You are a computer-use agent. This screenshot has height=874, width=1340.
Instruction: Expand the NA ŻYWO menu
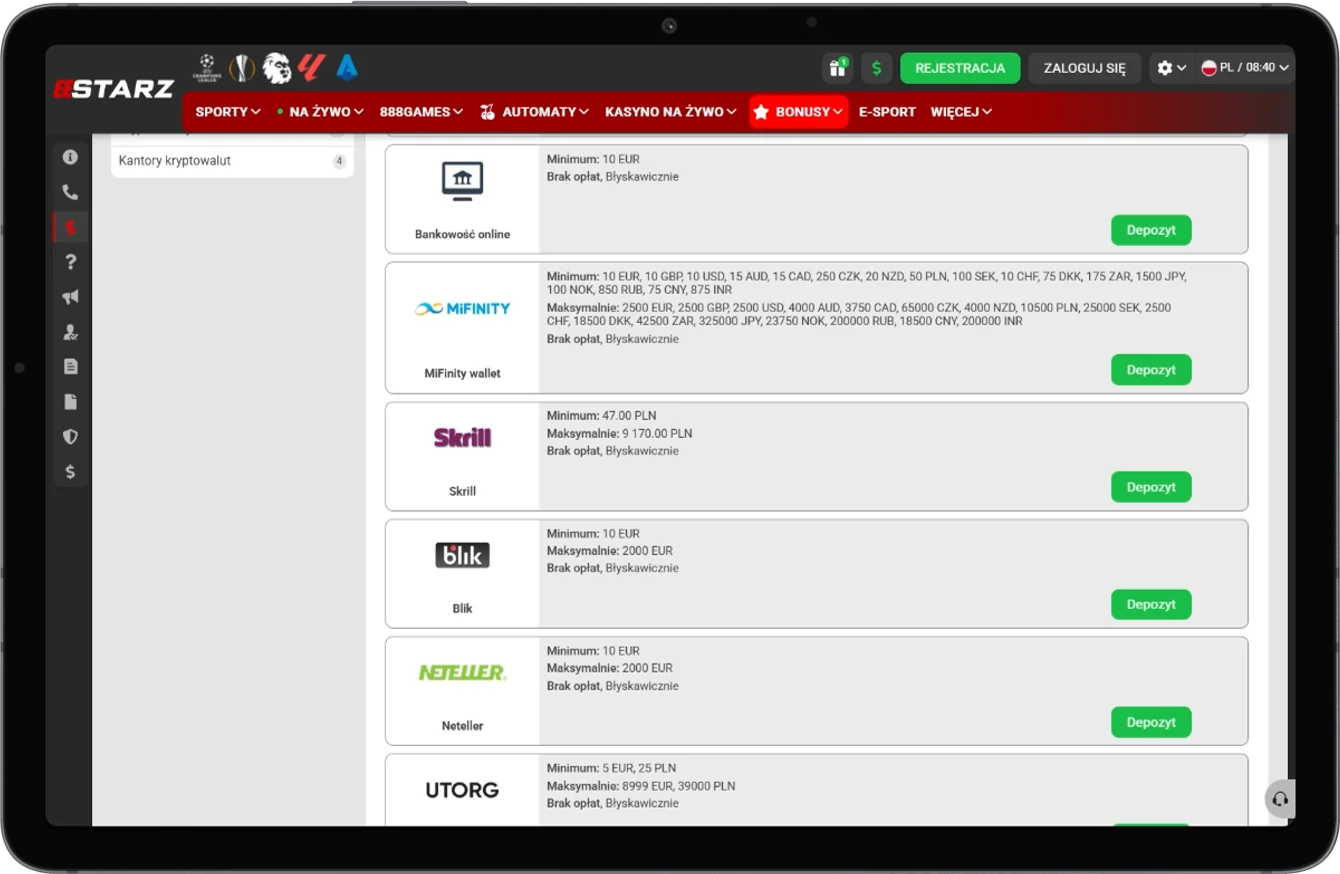(x=320, y=112)
